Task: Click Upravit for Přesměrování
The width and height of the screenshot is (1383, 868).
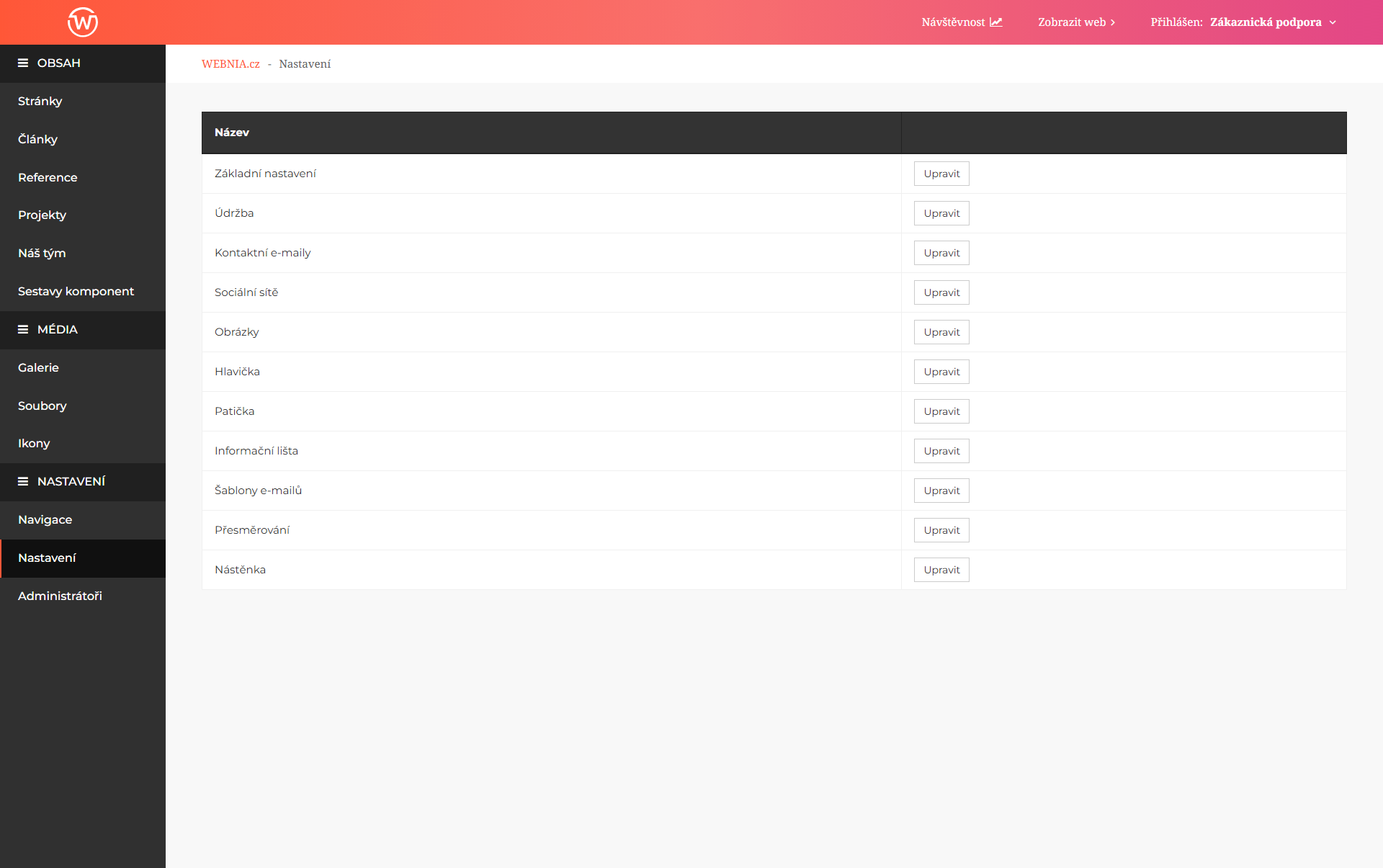Action: tap(941, 530)
